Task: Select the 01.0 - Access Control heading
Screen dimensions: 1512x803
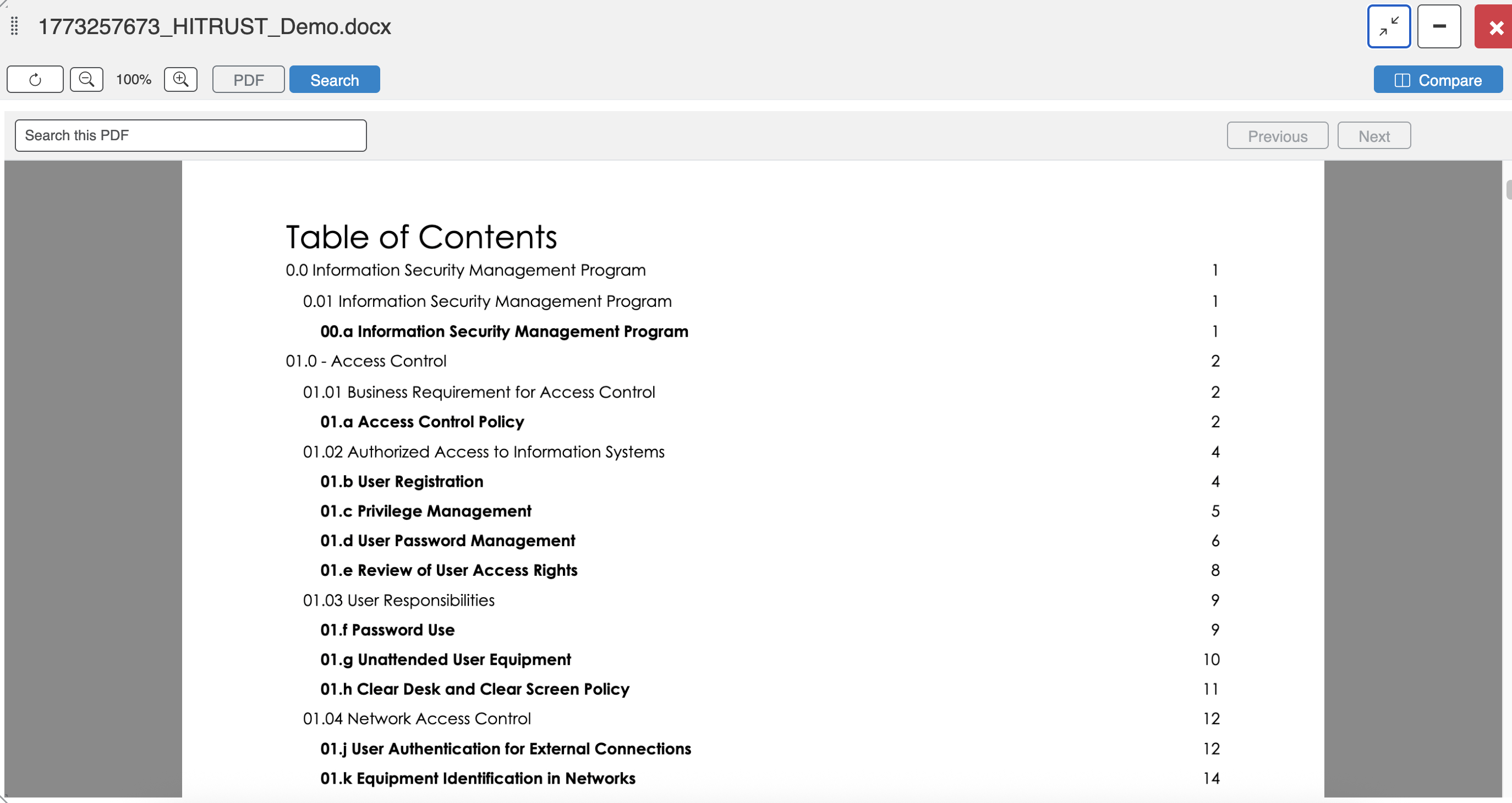Action: [x=366, y=361]
